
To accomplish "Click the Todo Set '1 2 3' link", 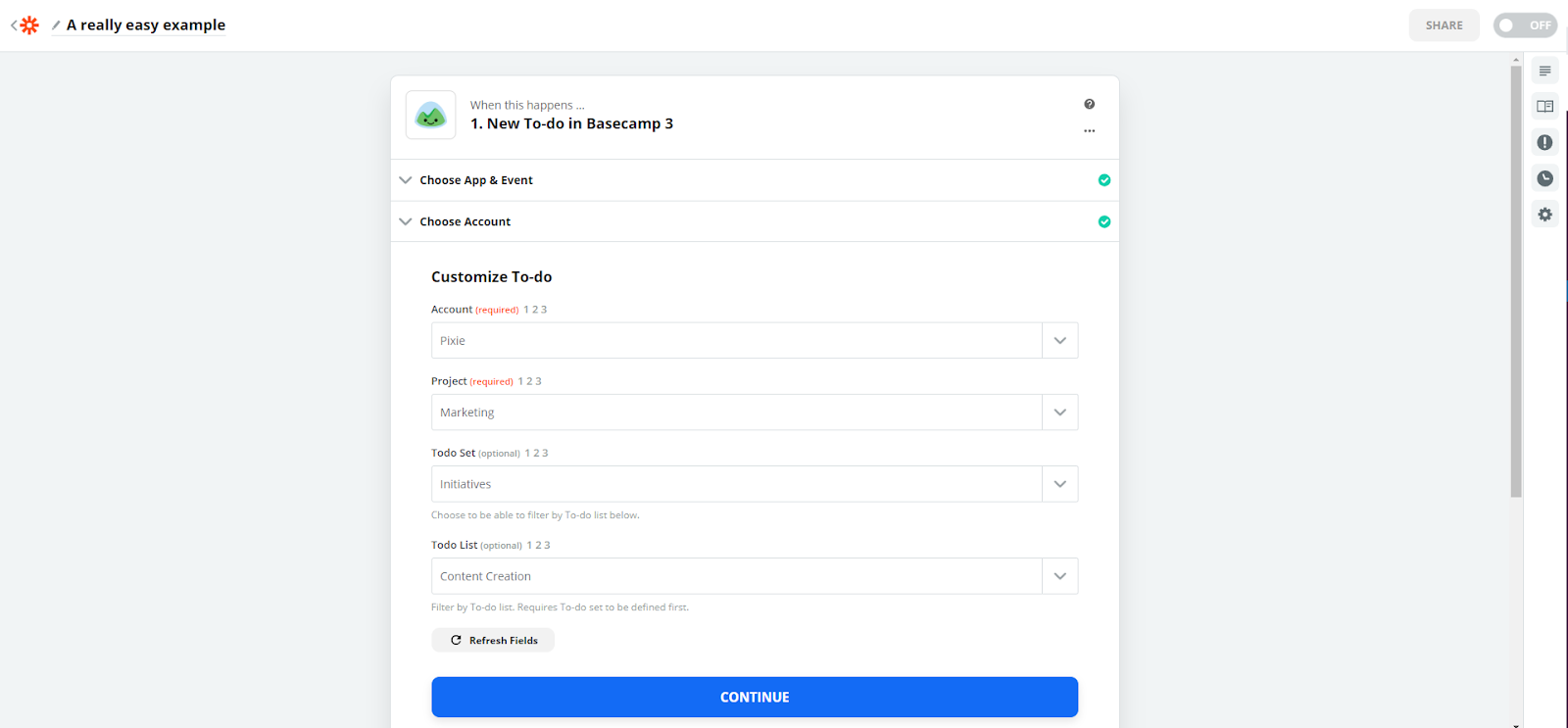I will 536,453.
